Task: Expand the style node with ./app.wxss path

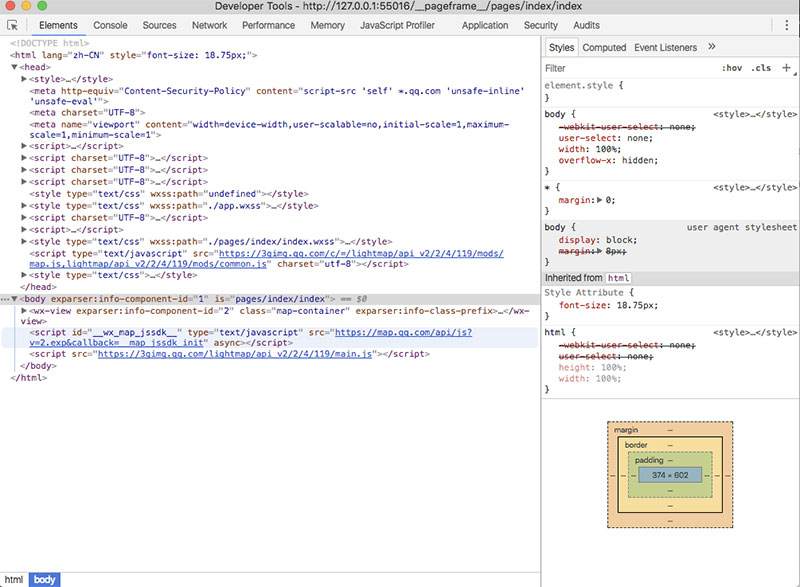Action: [24, 205]
